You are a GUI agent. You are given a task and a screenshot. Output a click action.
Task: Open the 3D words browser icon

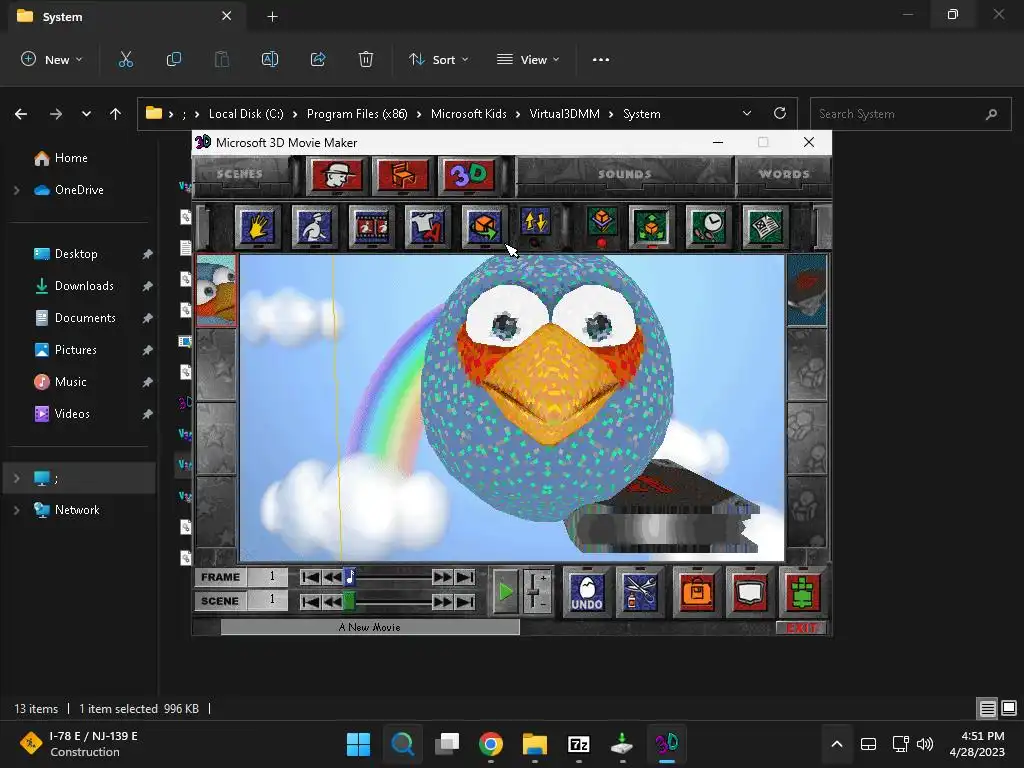tap(468, 175)
